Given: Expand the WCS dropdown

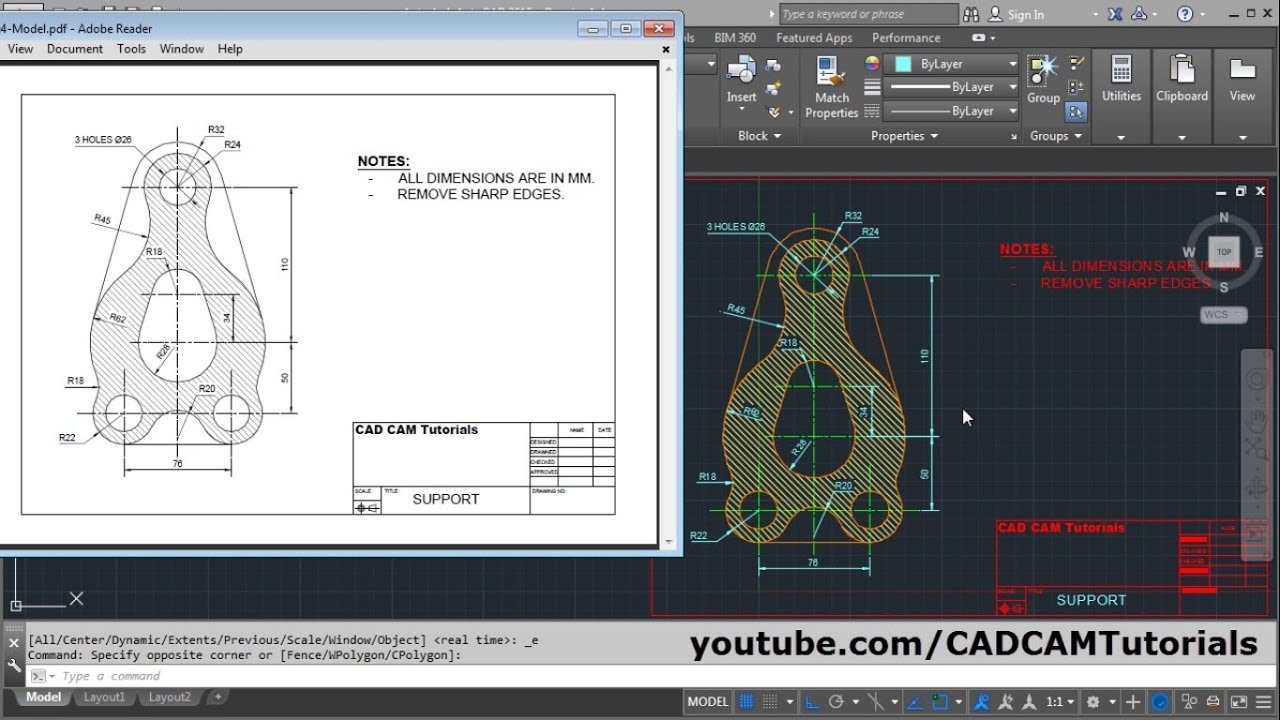Looking at the screenshot, I should (x=1237, y=315).
